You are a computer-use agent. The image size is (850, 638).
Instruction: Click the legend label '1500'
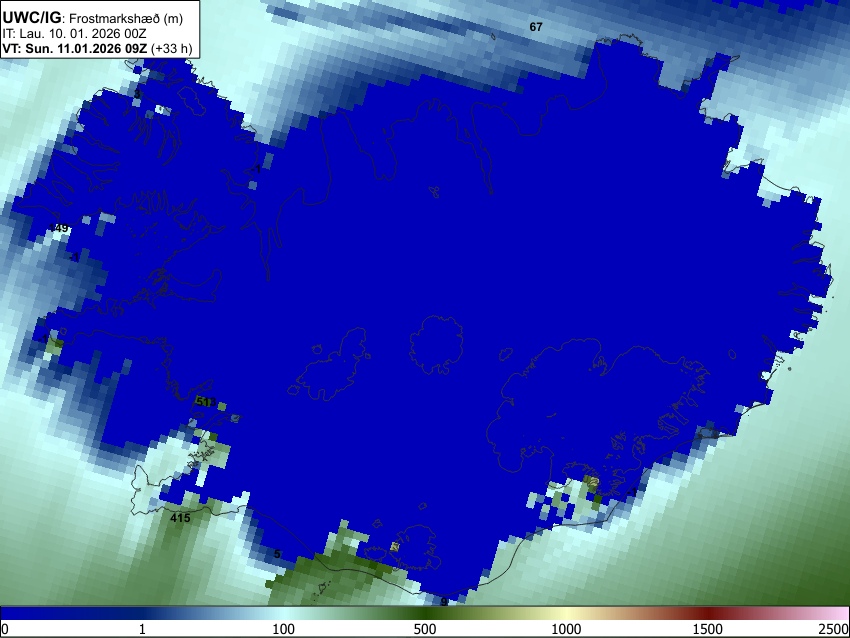708,629
